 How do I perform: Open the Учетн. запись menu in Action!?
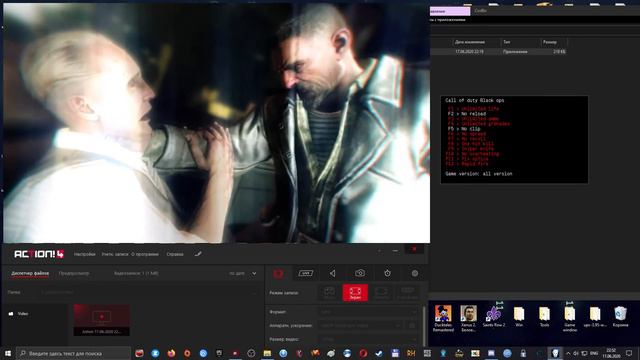115,254
